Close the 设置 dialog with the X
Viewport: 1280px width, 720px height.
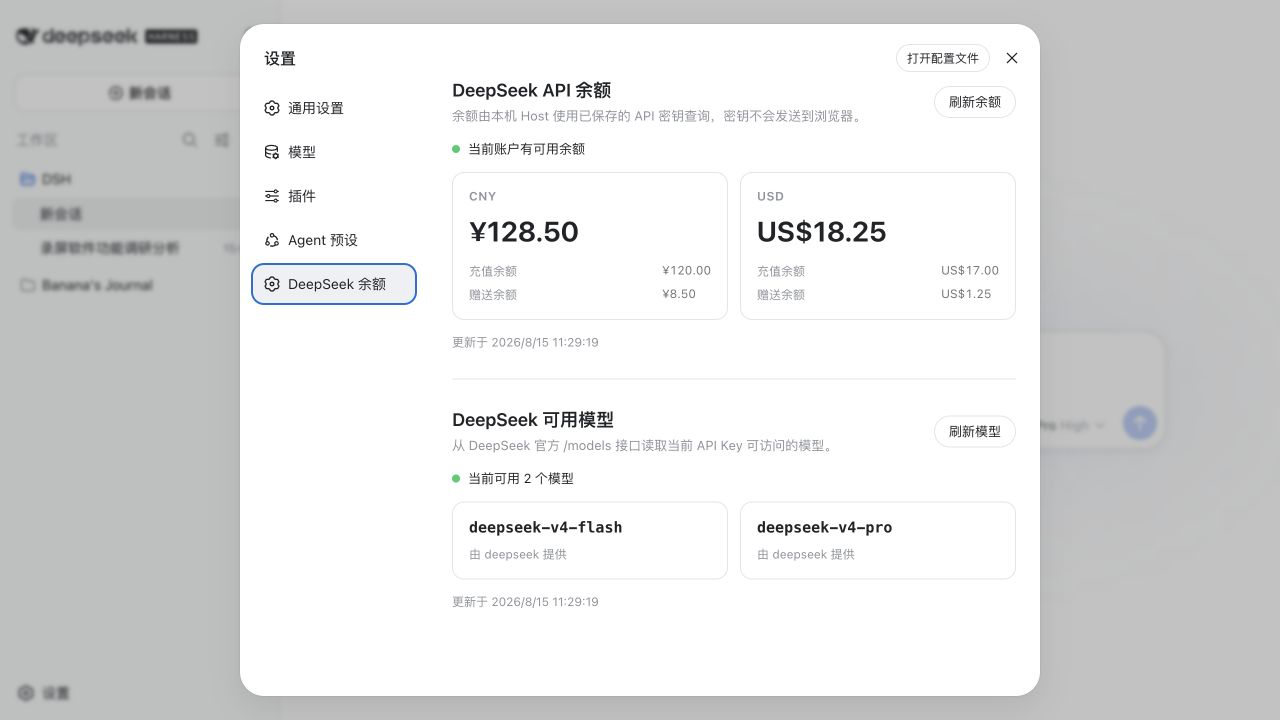[1012, 58]
